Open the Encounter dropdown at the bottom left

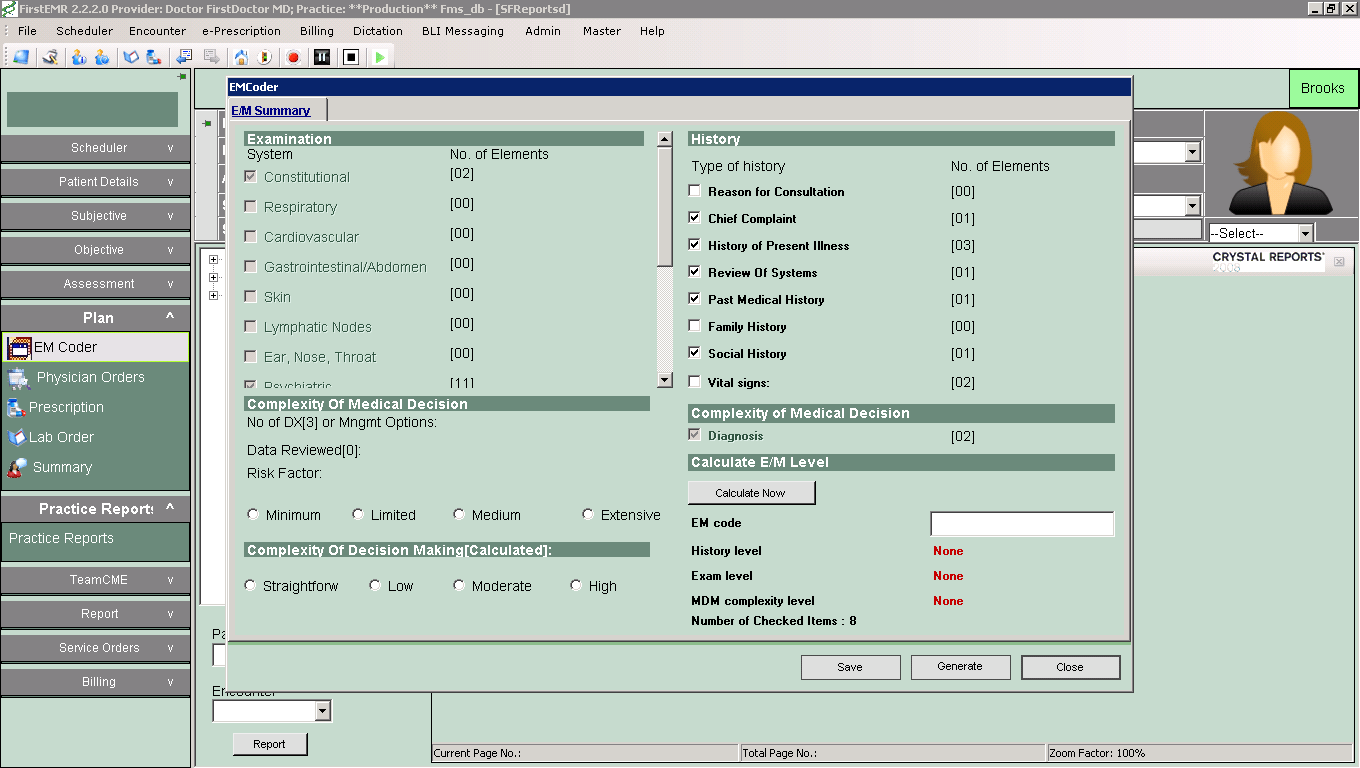pyautogui.click(x=324, y=710)
